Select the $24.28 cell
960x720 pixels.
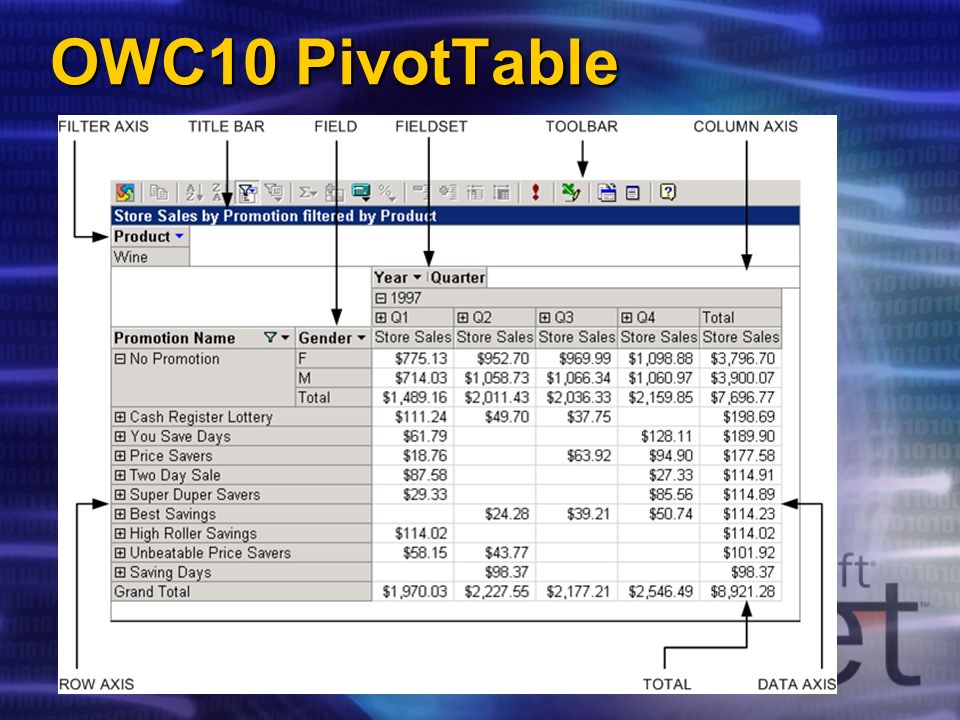(x=495, y=514)
